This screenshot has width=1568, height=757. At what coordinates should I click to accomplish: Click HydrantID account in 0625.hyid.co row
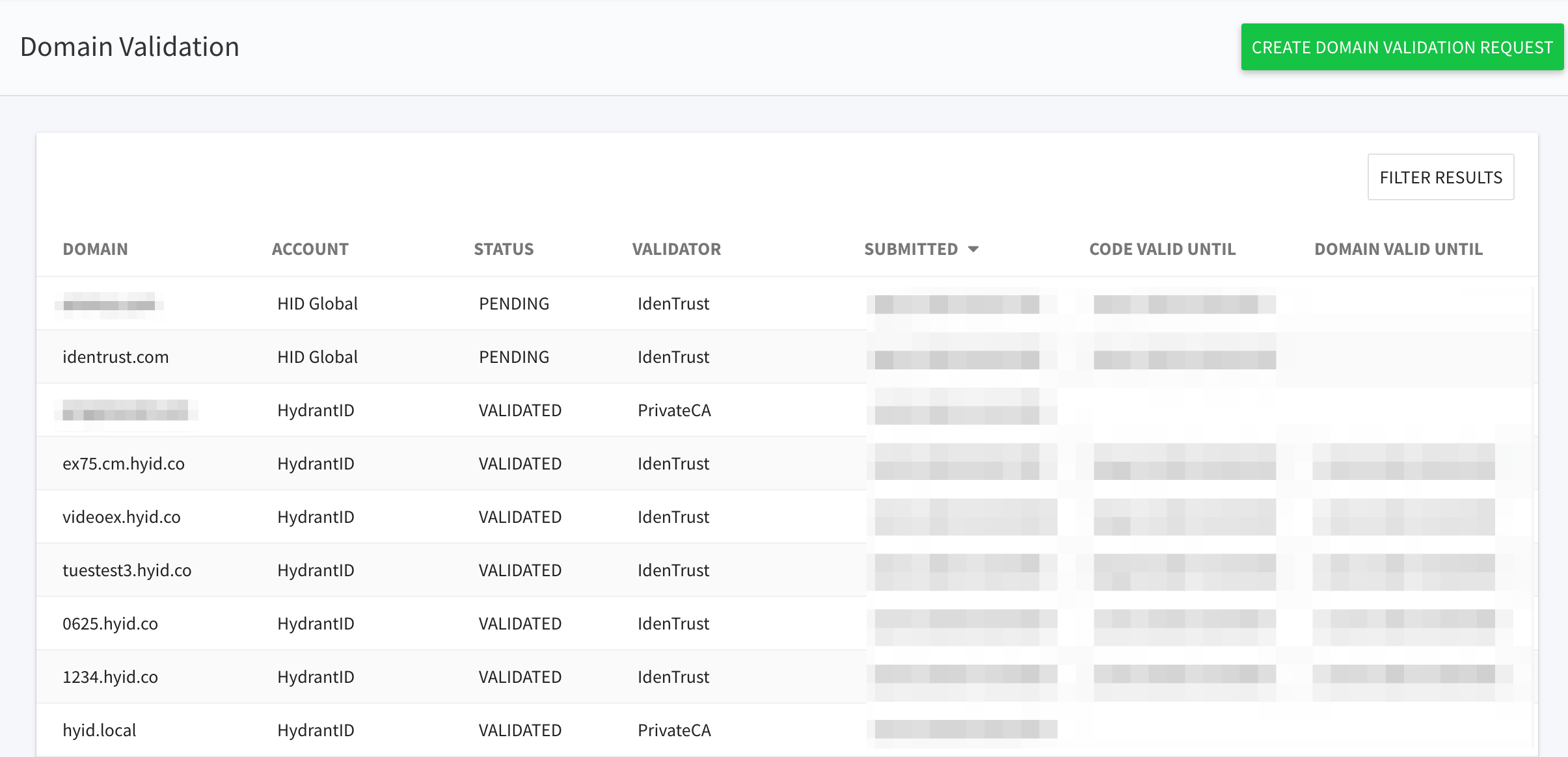tap(316, 624)
